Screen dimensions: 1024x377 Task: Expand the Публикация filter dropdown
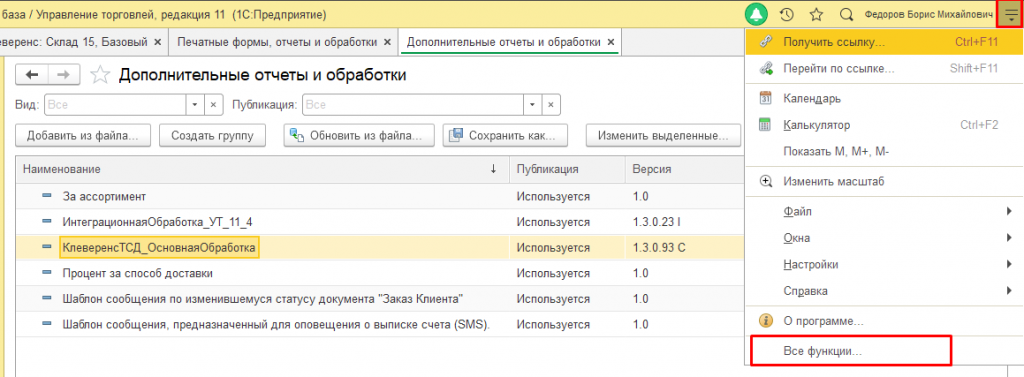pyautogui.click(x=533, y=105)
